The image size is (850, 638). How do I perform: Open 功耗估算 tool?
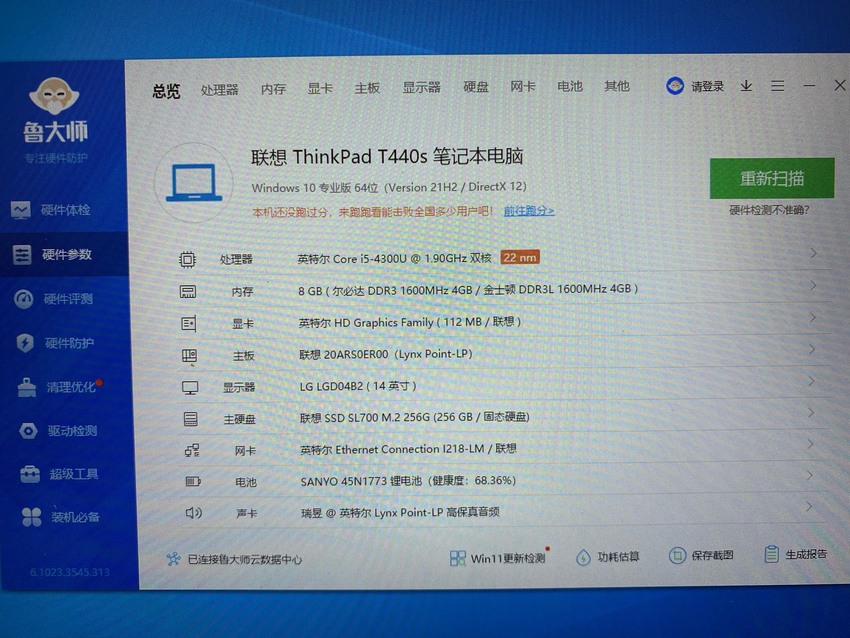coord(608,557)
